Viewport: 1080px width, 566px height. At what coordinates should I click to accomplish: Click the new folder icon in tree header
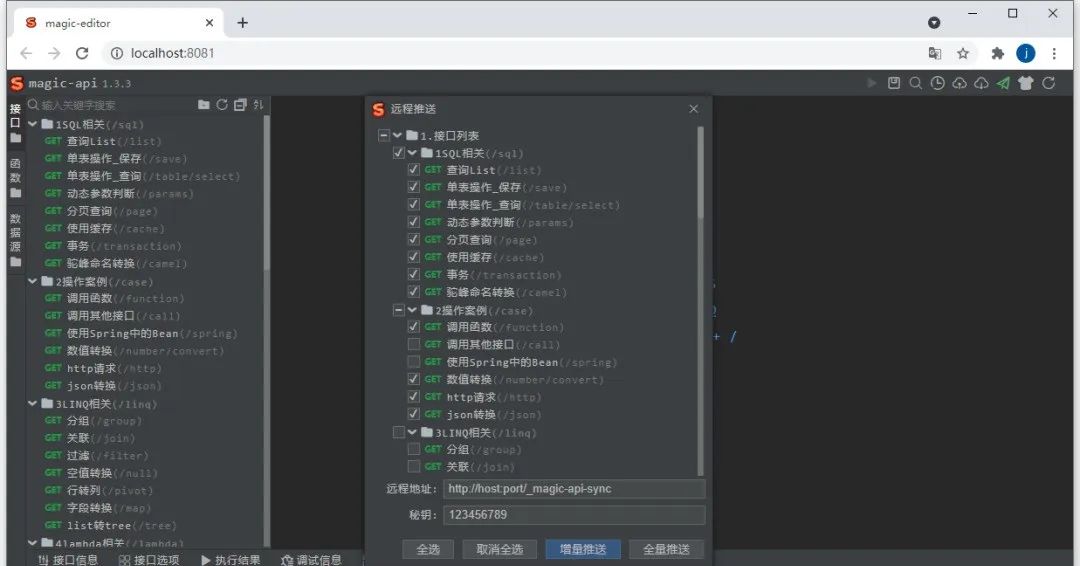(204, 105)
